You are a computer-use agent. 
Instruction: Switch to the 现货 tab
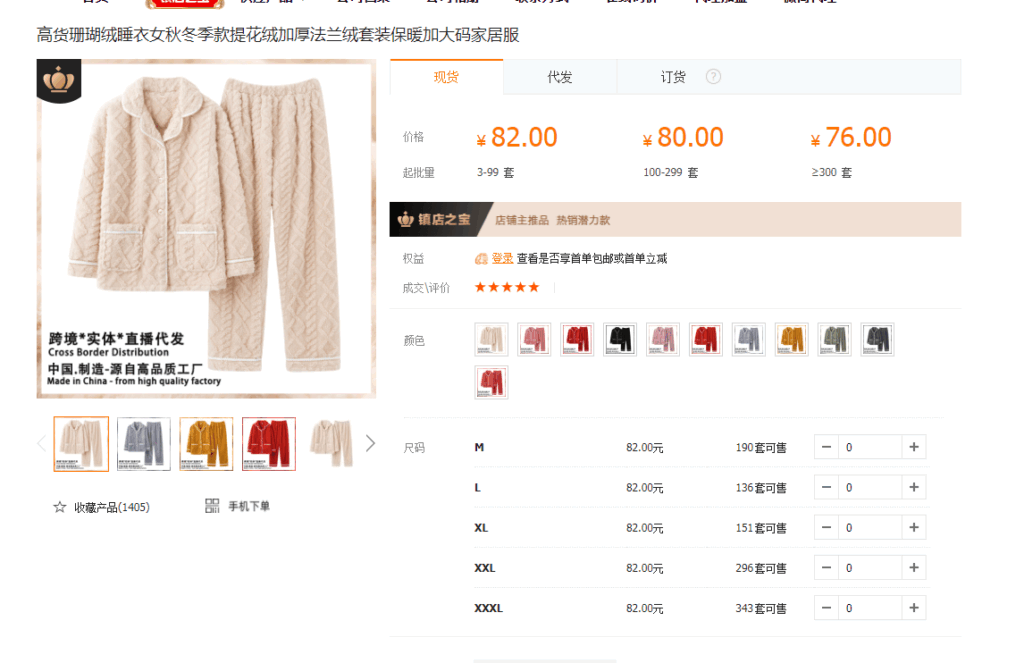click(x=447, y=77)
